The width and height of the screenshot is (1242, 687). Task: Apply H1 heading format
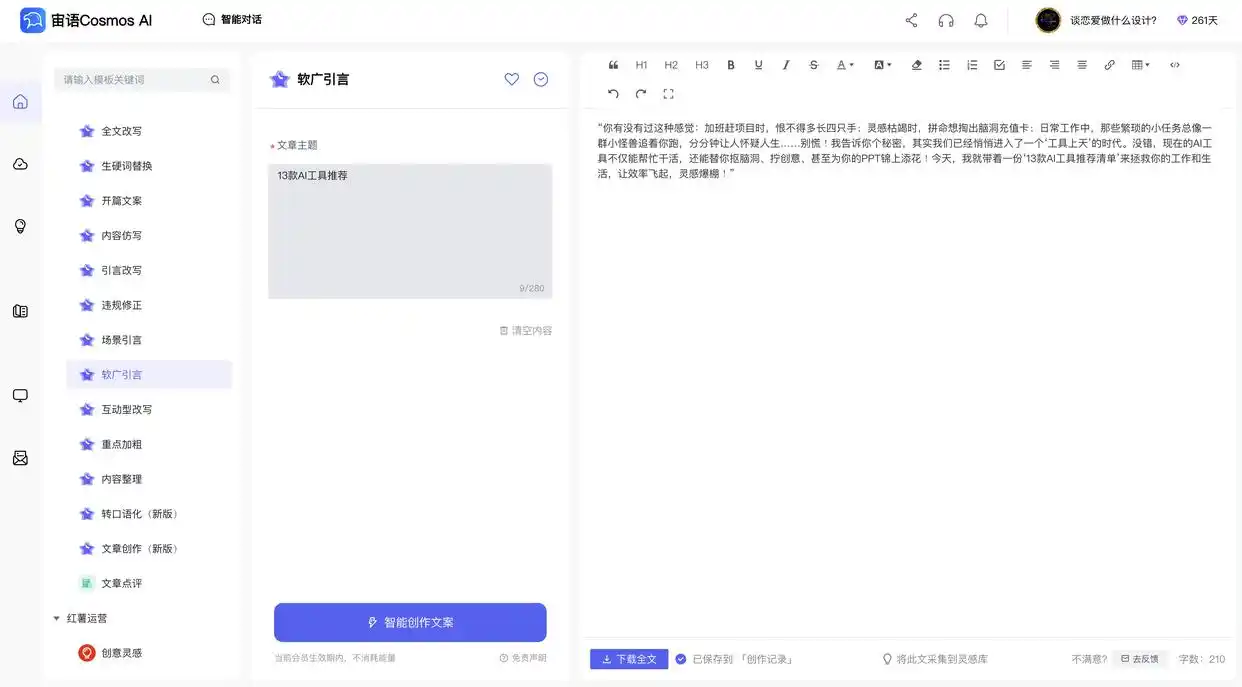coord(641,65)
